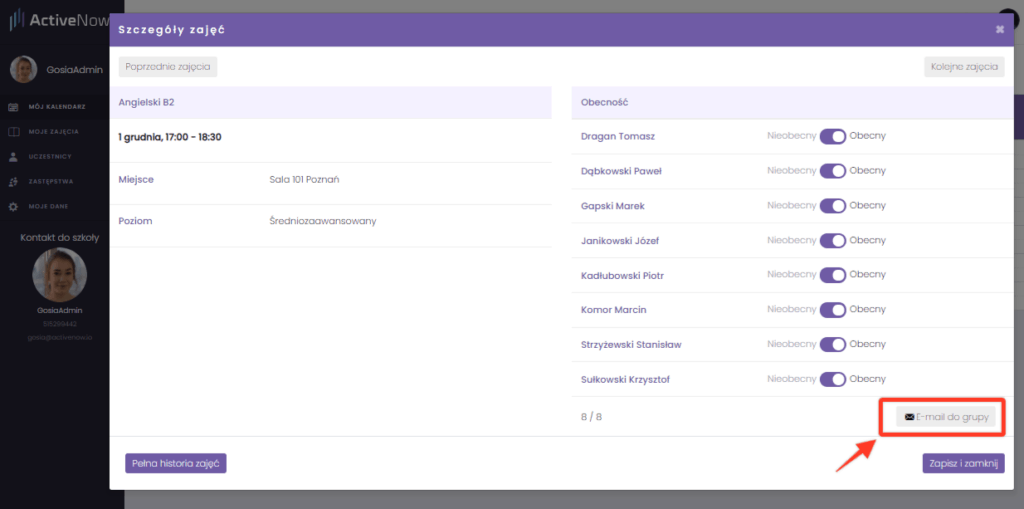Go to Kolejne zajęcia
This screenshot has height=509, width=1024.
[x=964, y=67]
